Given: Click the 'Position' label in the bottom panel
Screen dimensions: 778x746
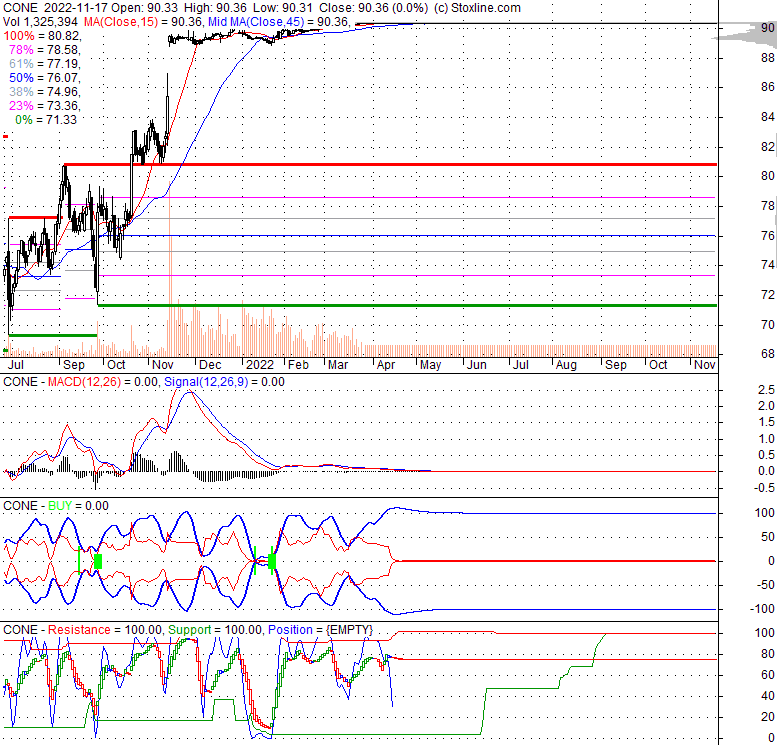Looking at the screenshot, I should point(290,630).
